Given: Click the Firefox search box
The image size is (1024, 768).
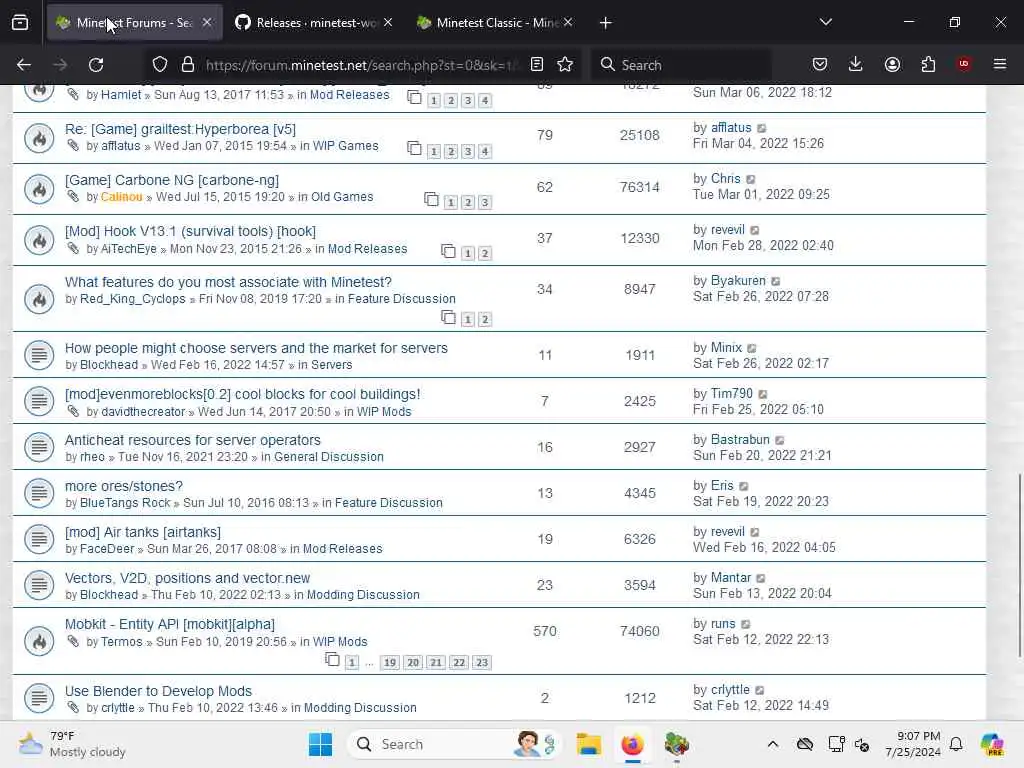Looking at the screenshot, I should coord(682,65).
